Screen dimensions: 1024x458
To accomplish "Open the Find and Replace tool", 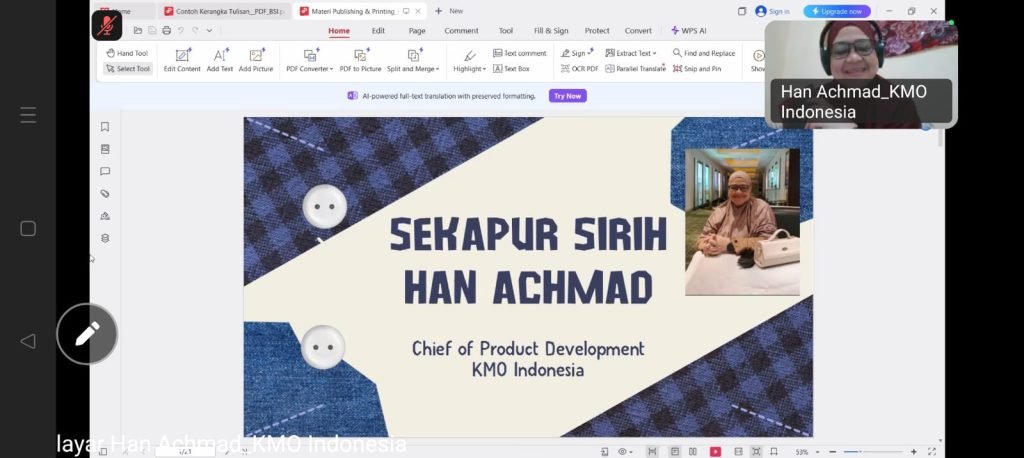I will click(704, 53).
